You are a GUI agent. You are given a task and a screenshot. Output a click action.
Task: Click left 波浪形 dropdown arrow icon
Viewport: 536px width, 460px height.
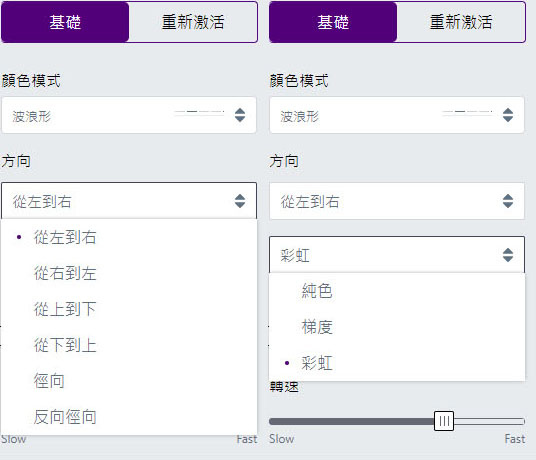[x=240, y=115]
